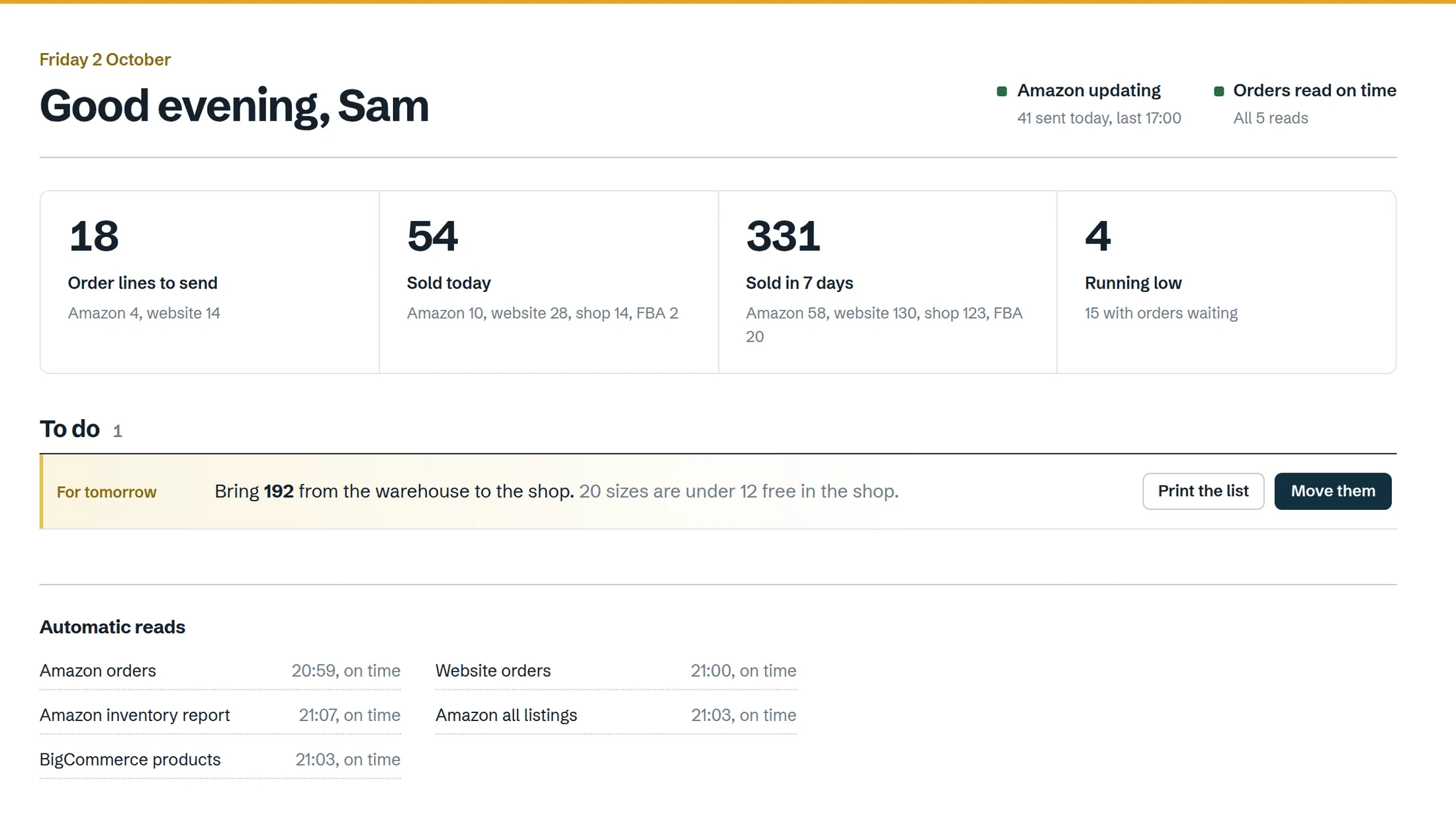Click the Friday 2 October date

(105, 60)
